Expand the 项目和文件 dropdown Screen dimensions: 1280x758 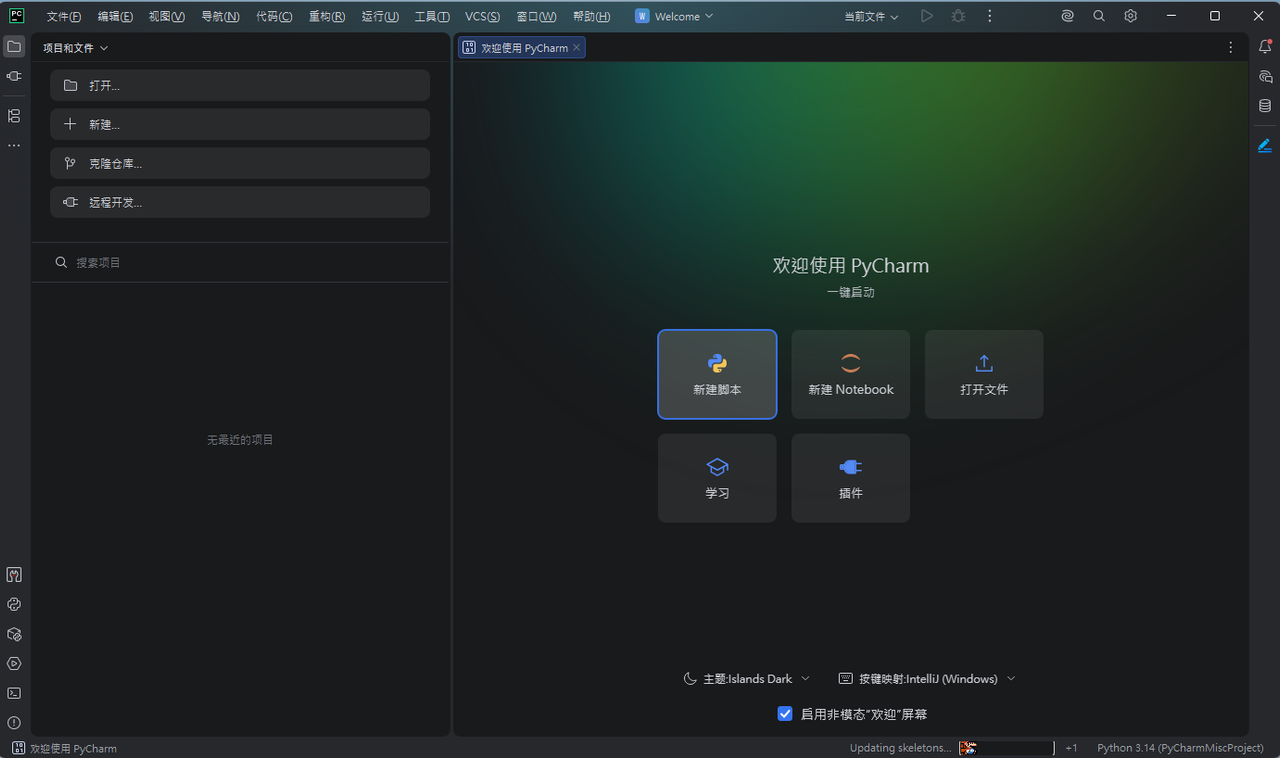coord(76,48)
